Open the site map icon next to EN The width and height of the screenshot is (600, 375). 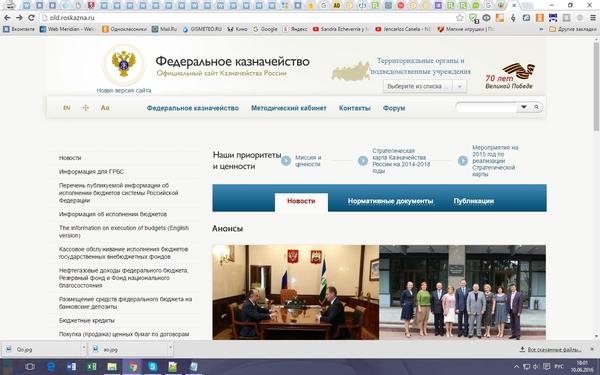(x=86, y=108)
